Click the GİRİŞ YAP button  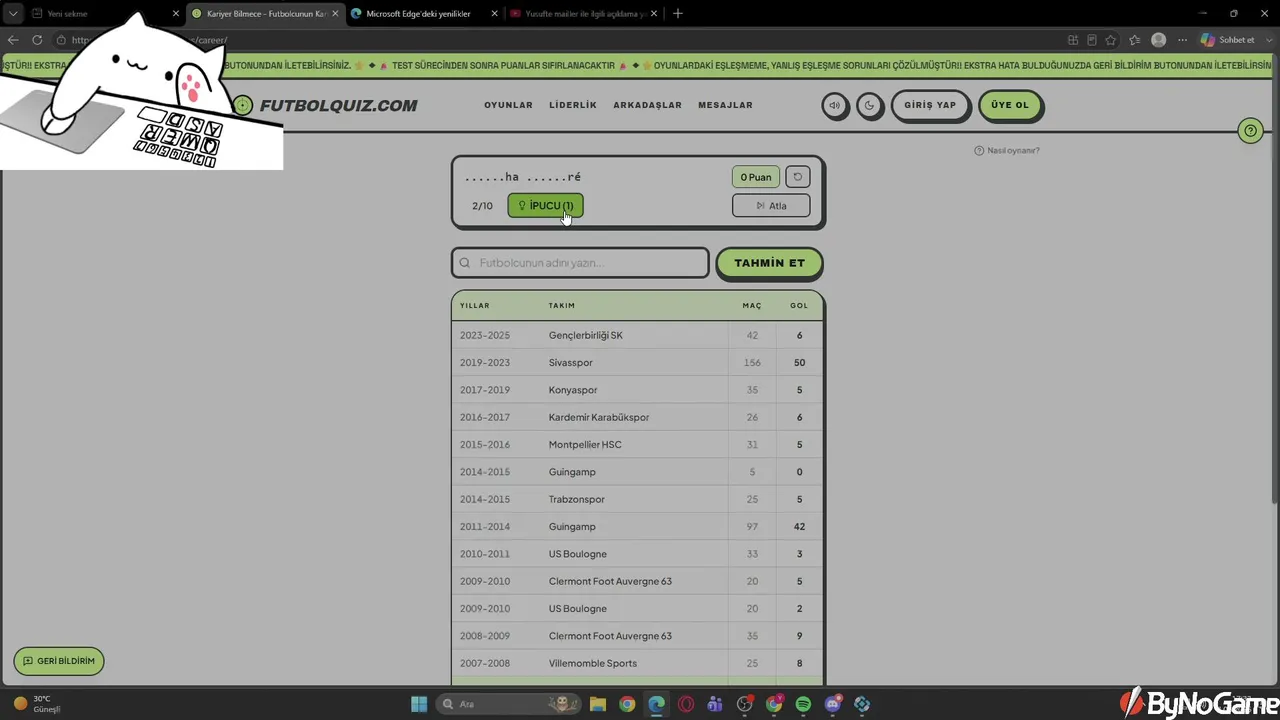click(930, 105)
